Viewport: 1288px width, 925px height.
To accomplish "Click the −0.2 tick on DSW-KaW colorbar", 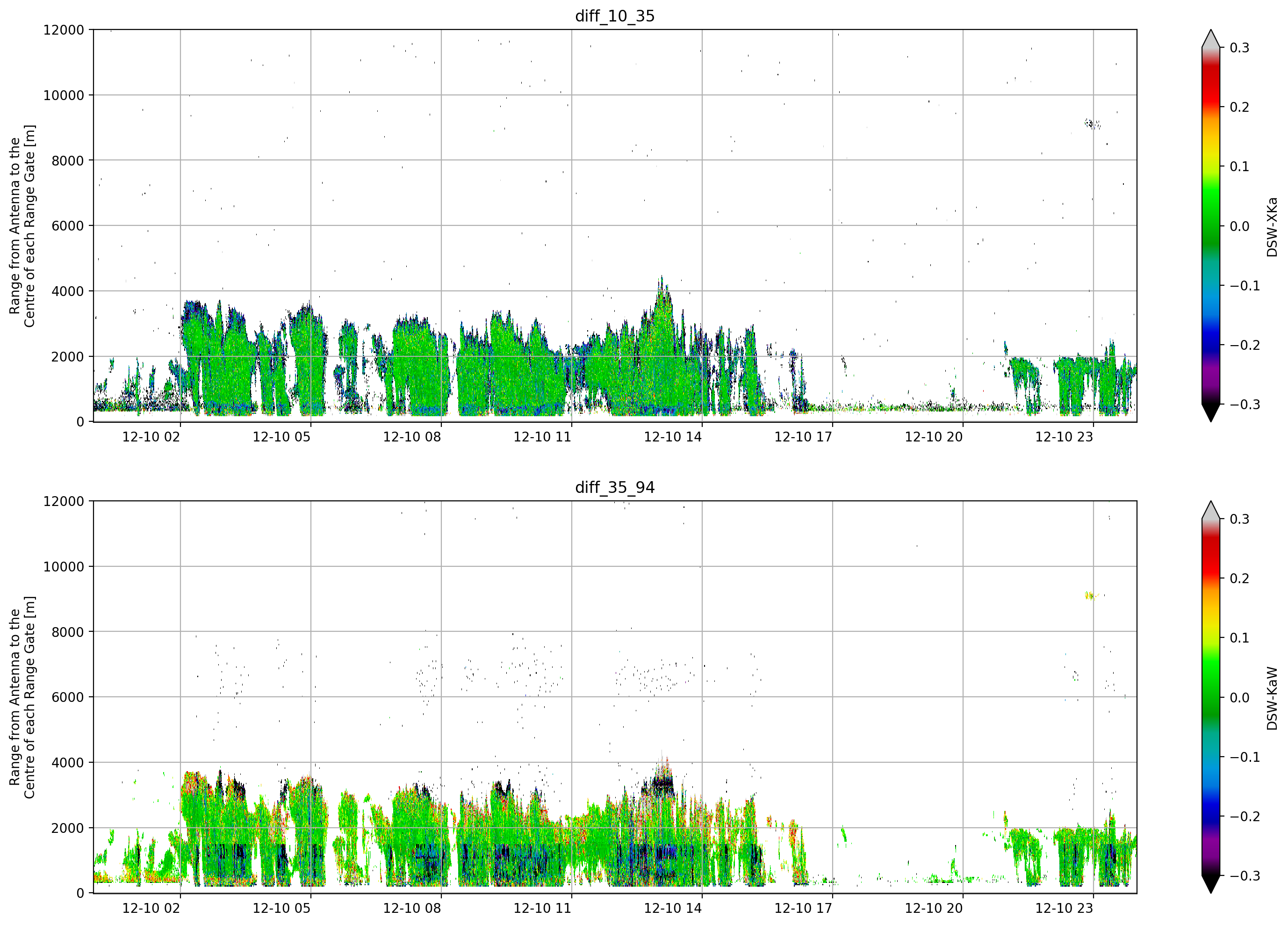I will (x=1245, y=817).
